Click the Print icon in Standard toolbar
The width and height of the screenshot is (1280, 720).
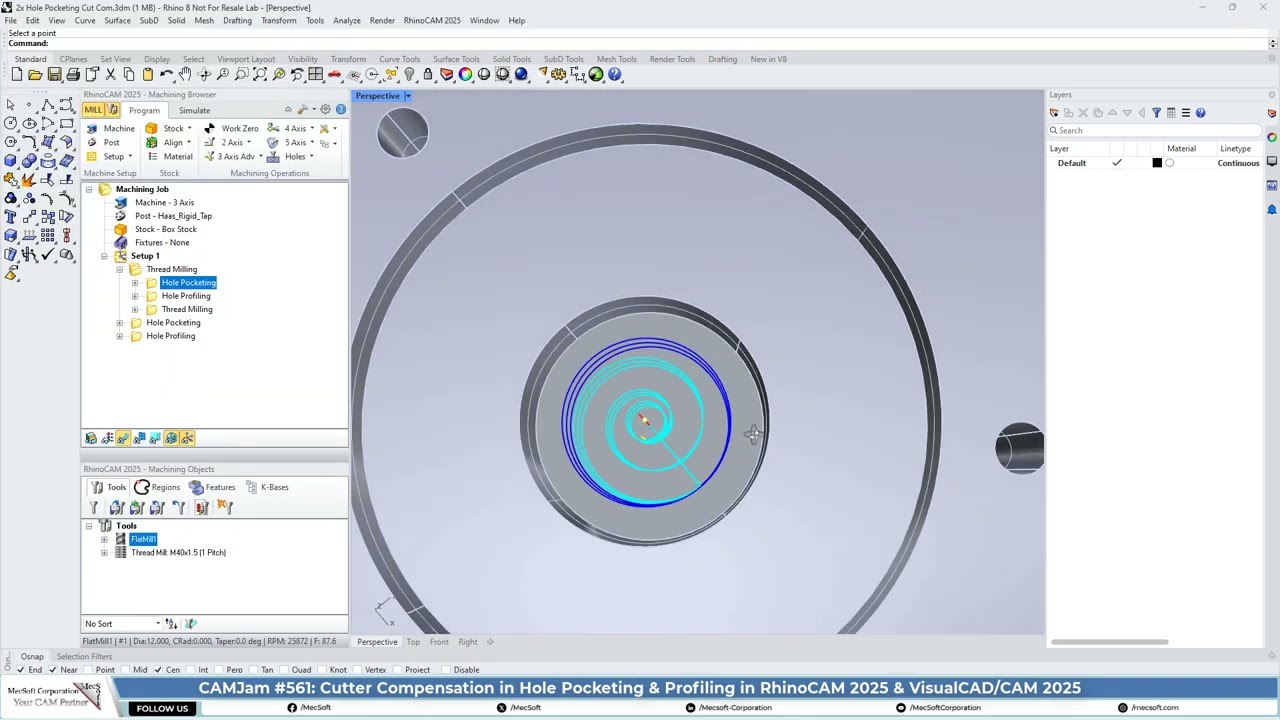[x=73, y=75]
